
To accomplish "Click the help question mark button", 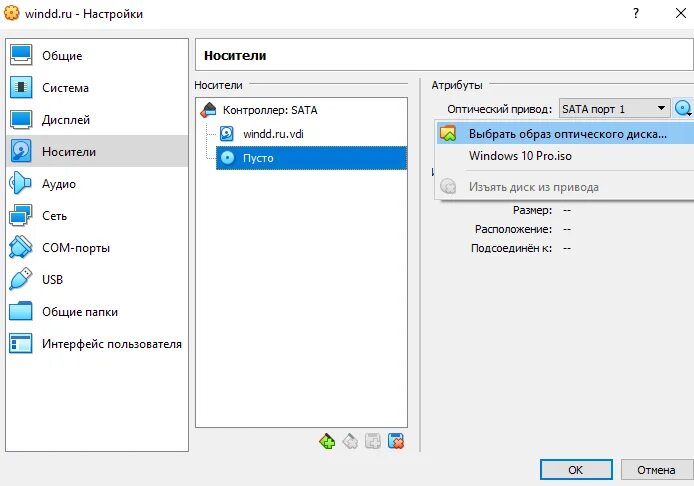I will point(636,13).
